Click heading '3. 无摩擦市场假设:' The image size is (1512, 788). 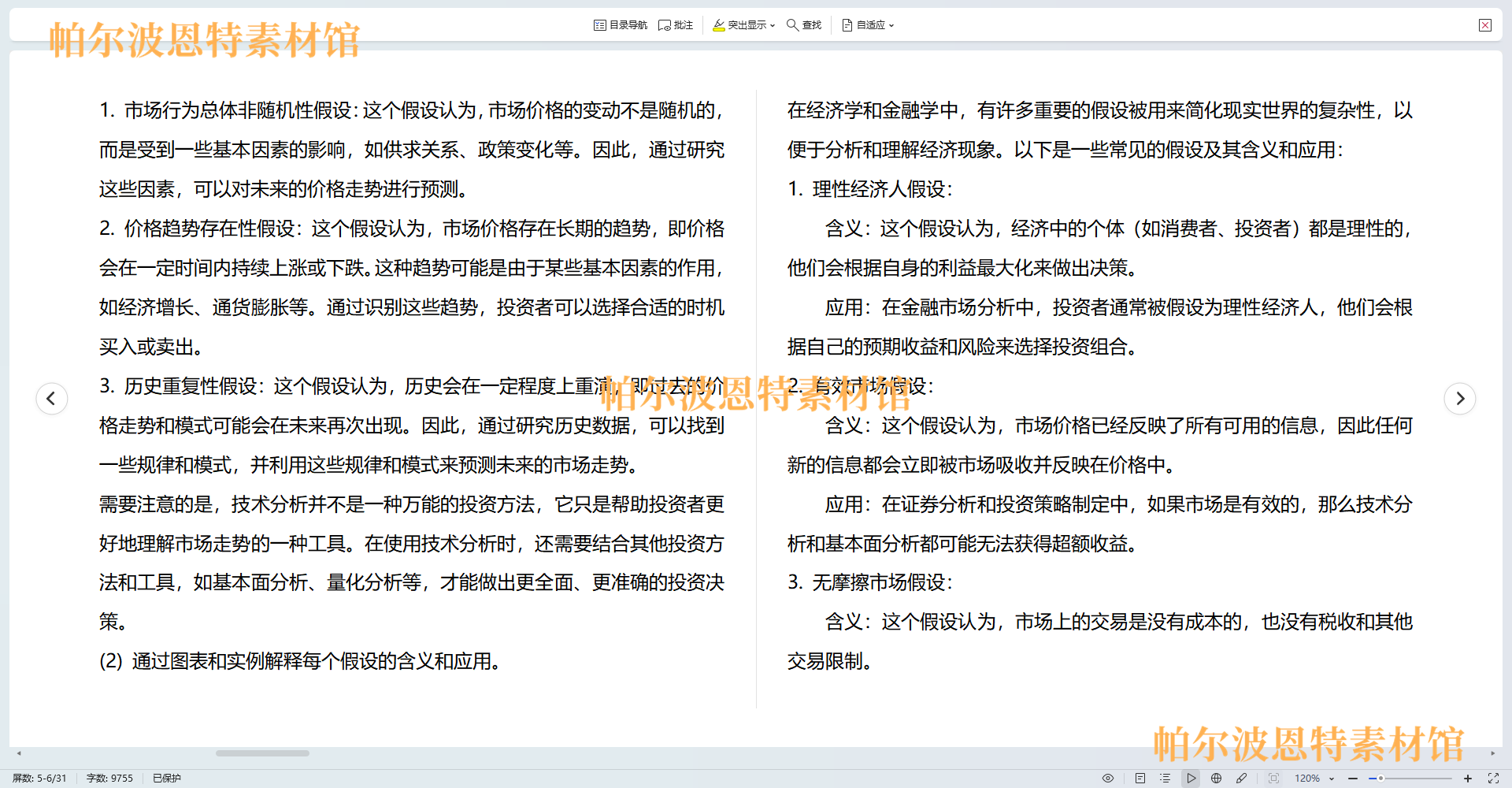tap(870, 582)
